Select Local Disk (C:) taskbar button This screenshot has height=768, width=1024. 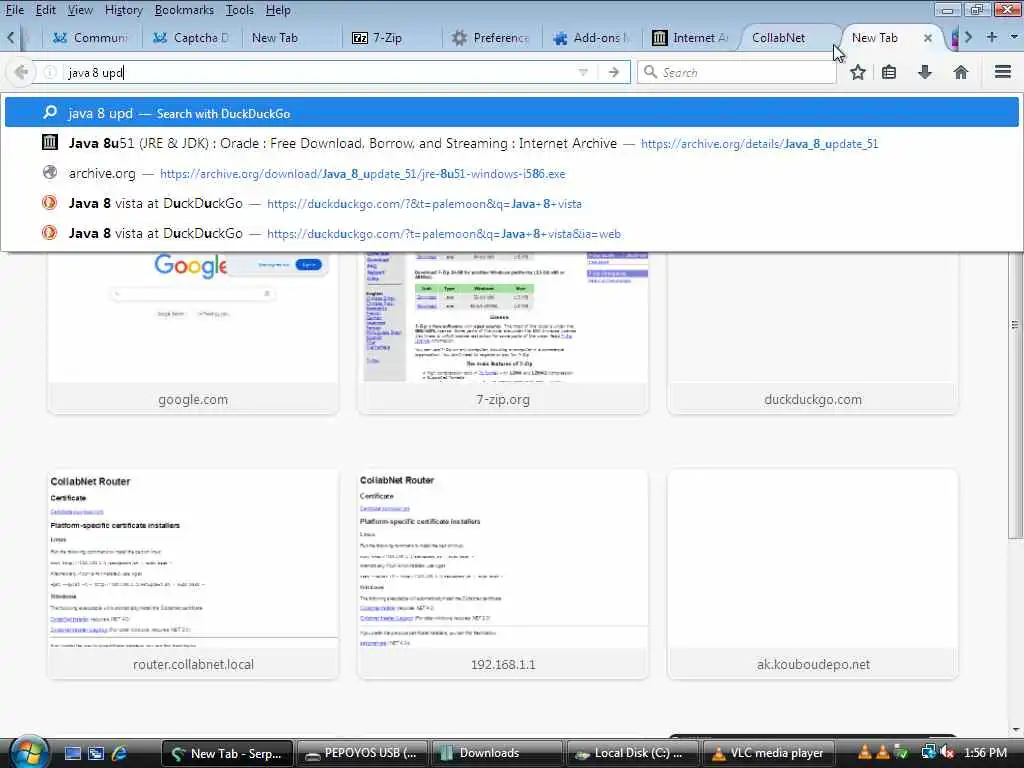pos(631,753)
